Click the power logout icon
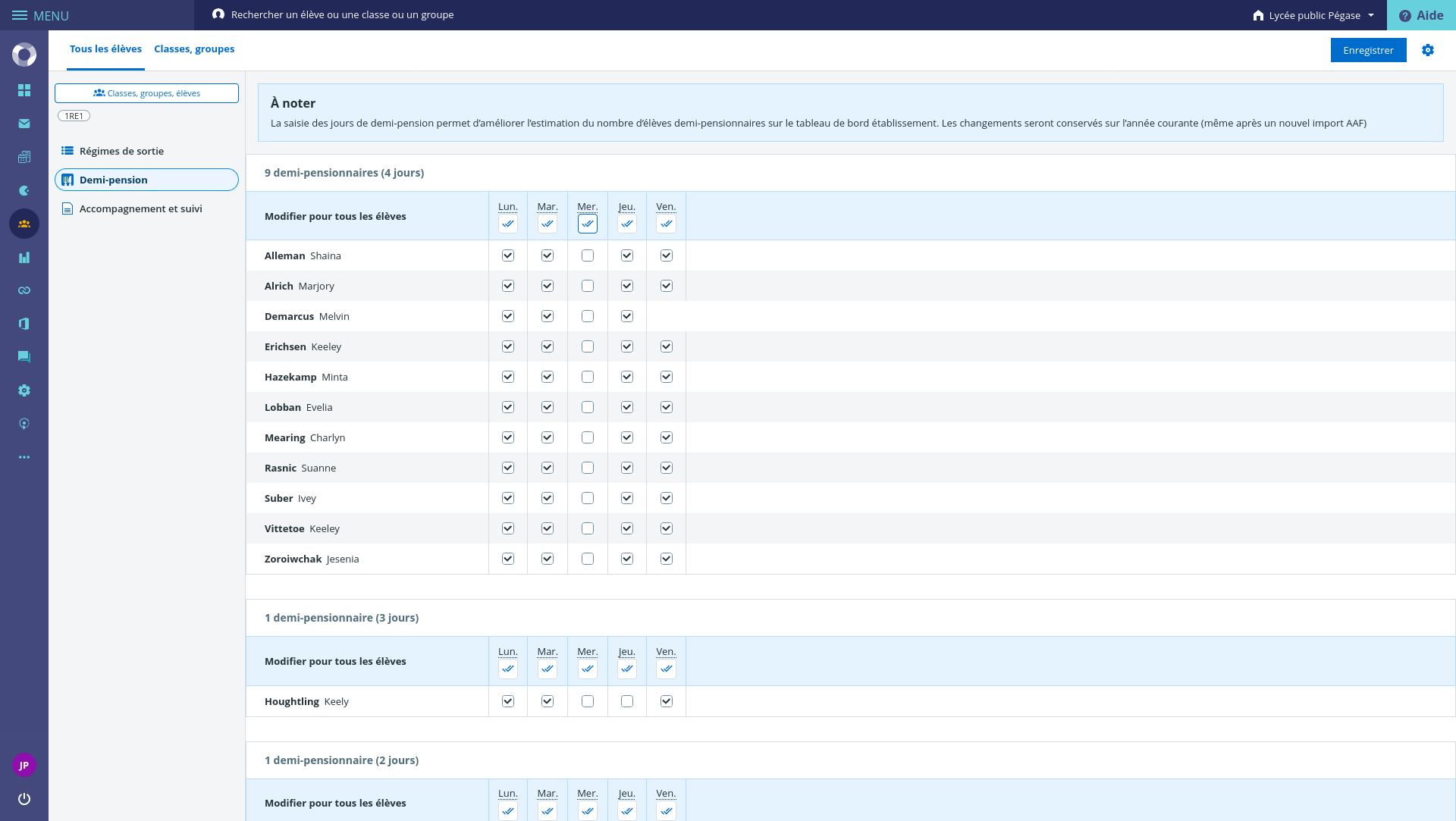Image resolution: width=1456 pixels, height=821 pixels. click(x=24, y=799)
